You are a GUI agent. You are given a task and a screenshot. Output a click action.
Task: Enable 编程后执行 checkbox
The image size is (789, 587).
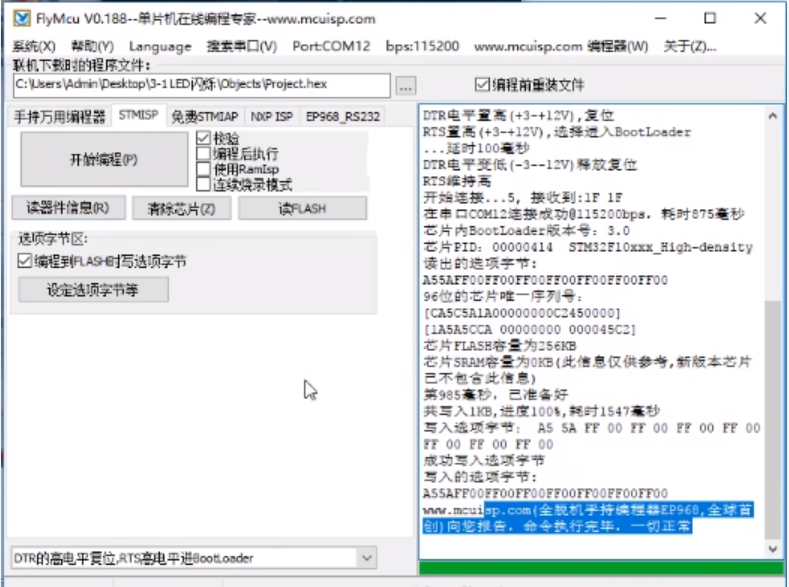click(203, 153)
